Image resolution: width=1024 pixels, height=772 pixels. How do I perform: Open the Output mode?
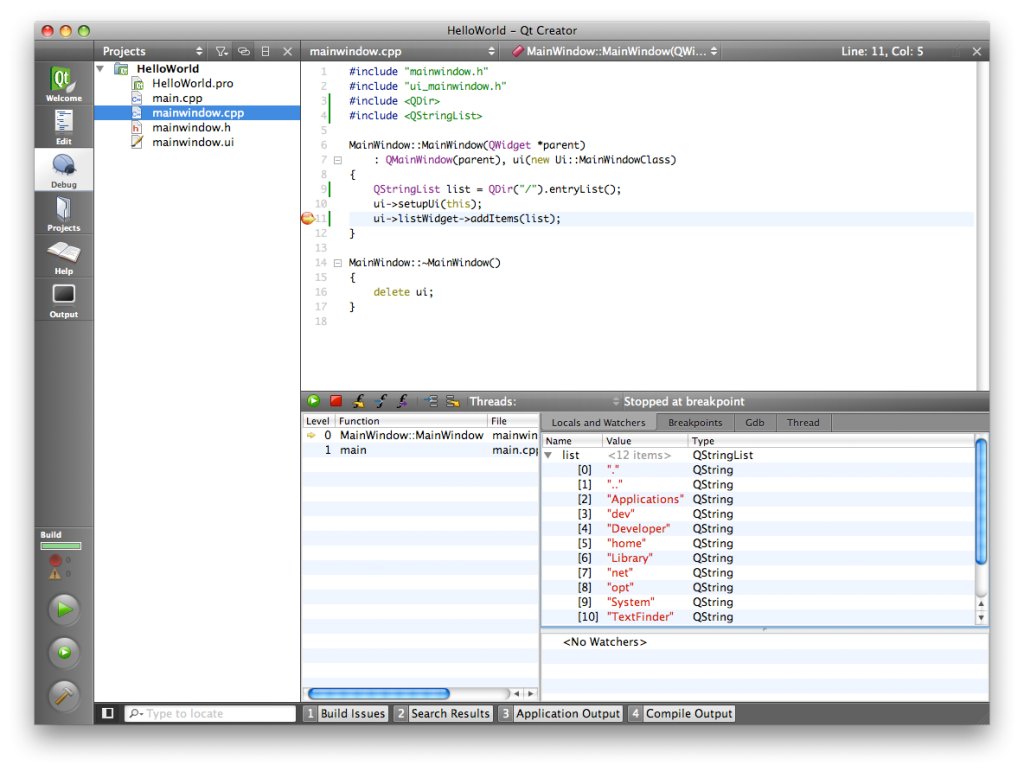point(63,300)
